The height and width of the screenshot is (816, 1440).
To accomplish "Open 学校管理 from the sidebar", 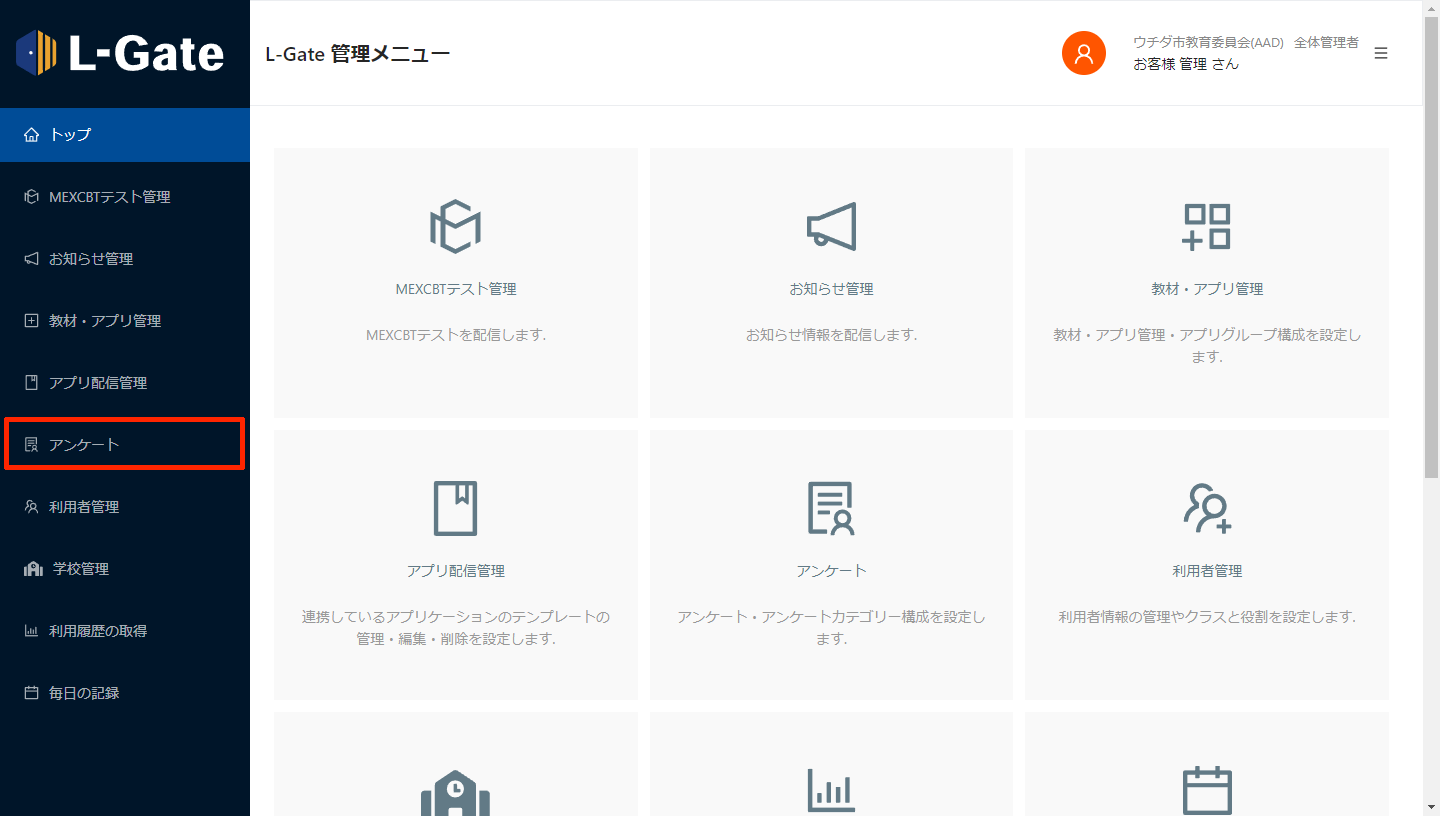I will [80, 569].
